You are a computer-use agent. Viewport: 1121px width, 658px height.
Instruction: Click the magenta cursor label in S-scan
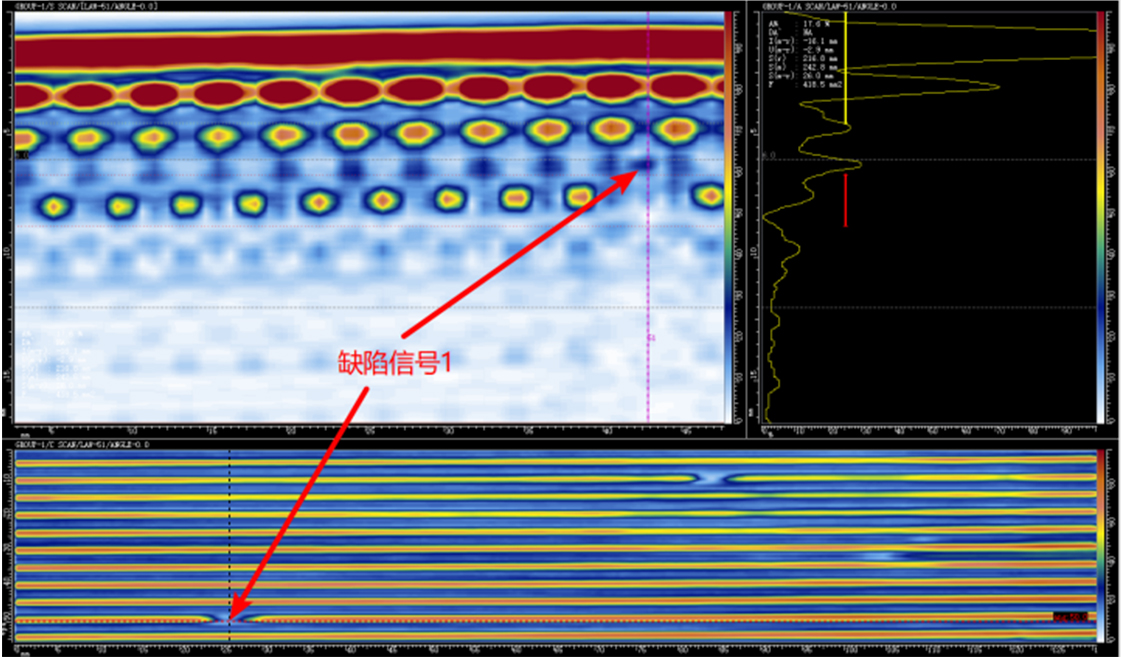pos(651,338)
